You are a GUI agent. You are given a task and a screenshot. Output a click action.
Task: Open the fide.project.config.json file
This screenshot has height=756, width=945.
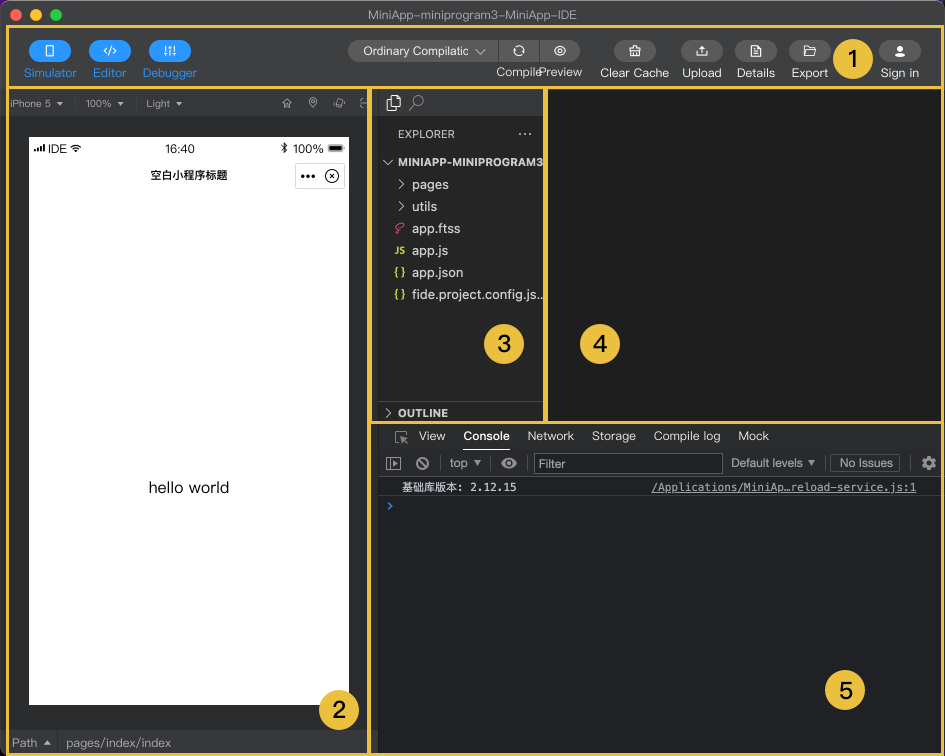[x=462, y=294]
